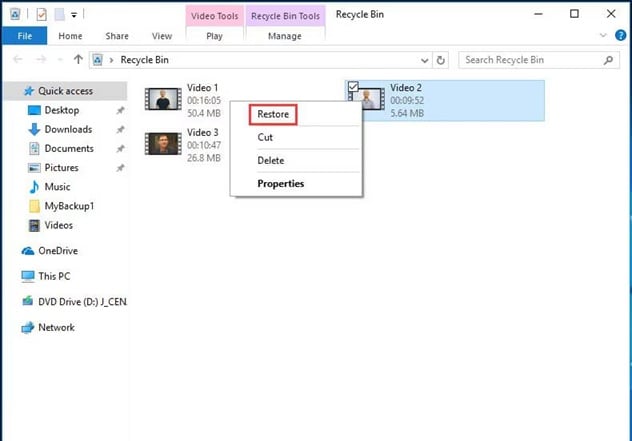632x441 pixels.
Task: Click the pin icon next to Downloads
Action: click(x=120, y=129)
